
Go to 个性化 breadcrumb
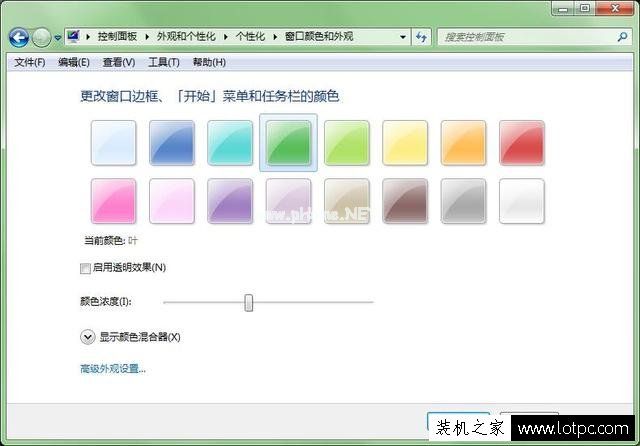coord(250,37)
